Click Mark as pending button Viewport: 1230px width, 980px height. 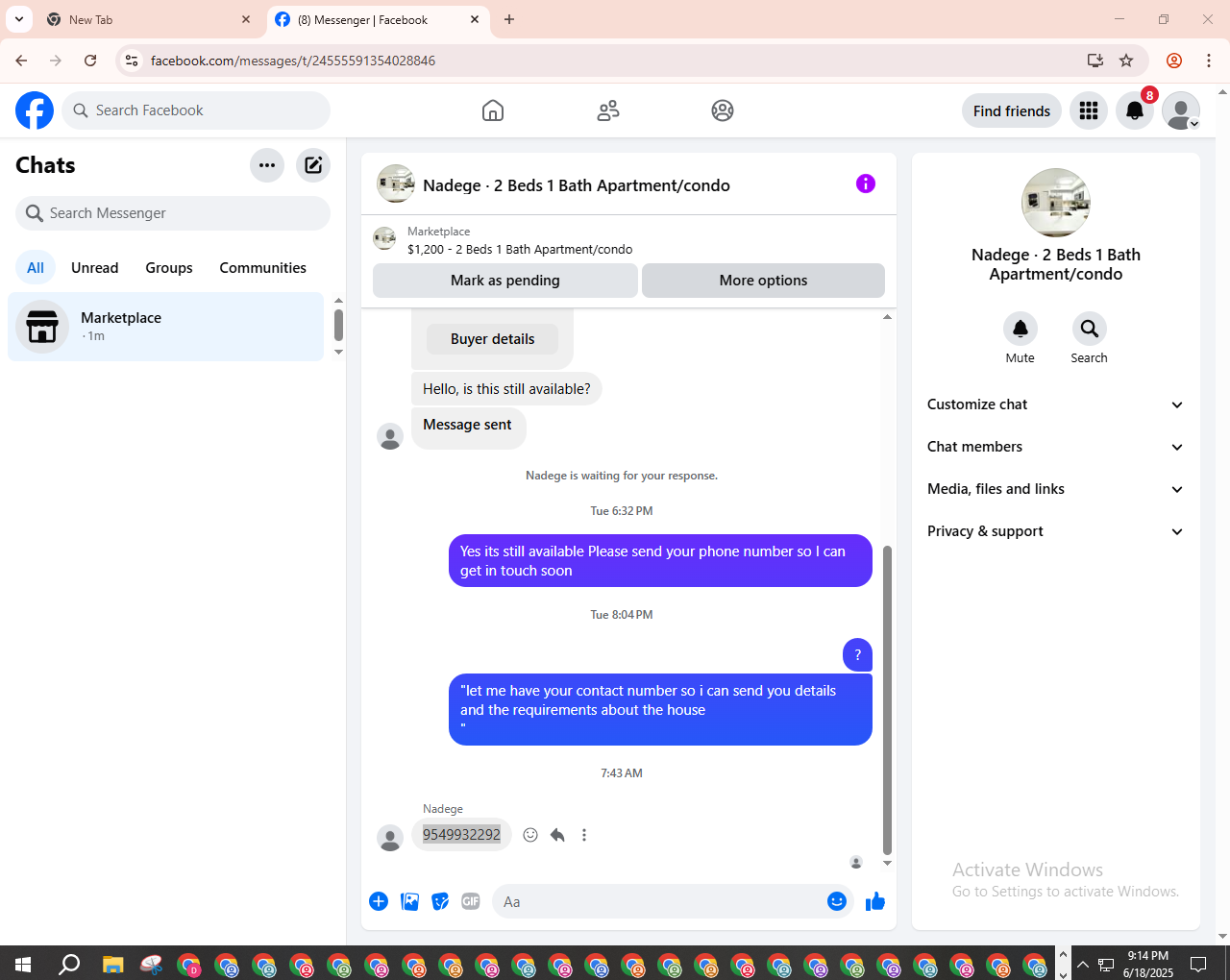pos(505,281)
